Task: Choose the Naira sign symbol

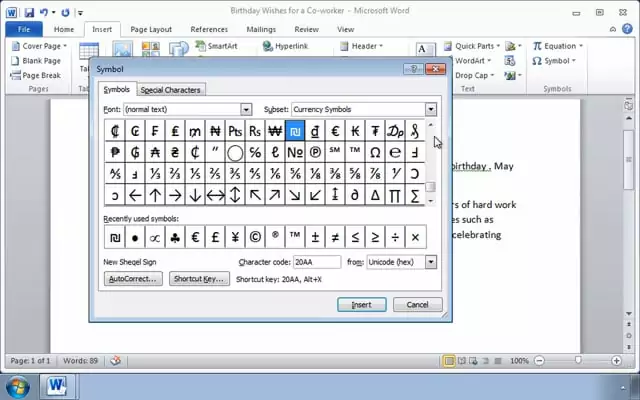Action: click(215, 131)
